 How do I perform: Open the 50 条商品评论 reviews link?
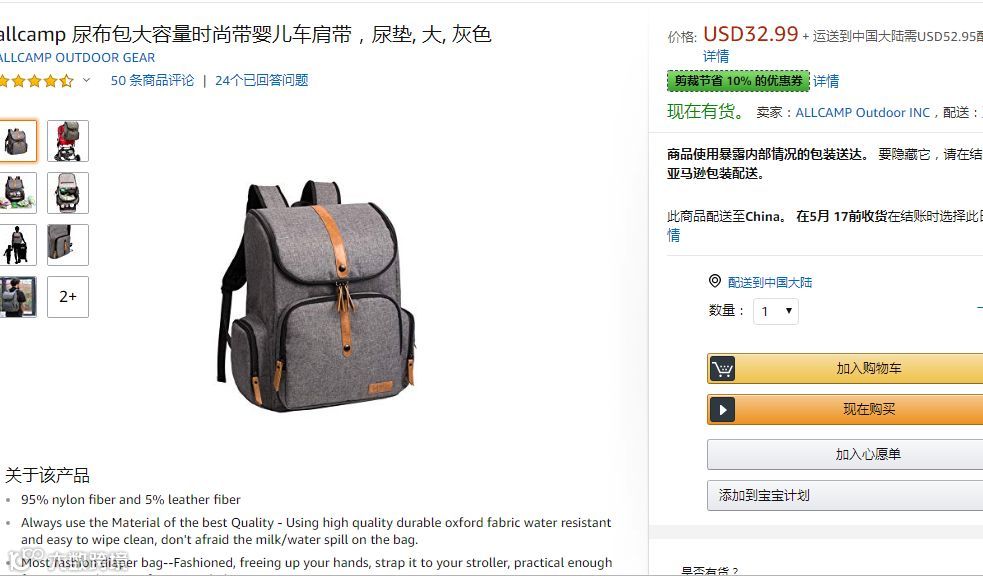point(152,80)
